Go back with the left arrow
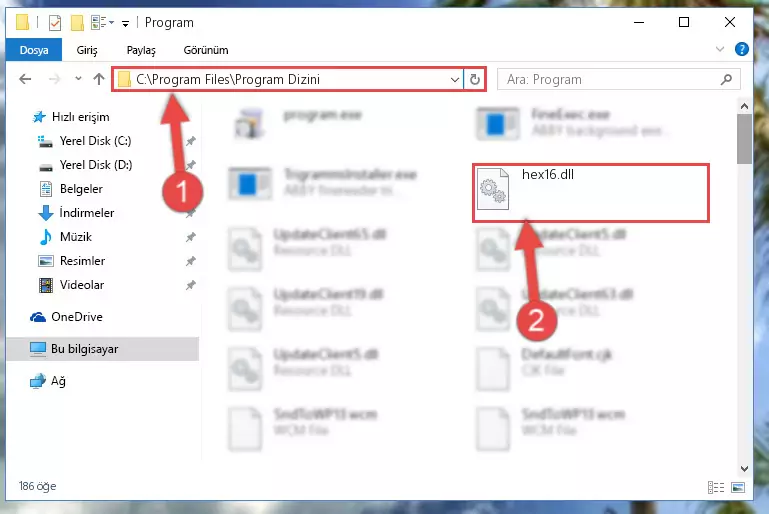Image resolution: width=769 pixels, height=514 pixels. coord(25,79)
